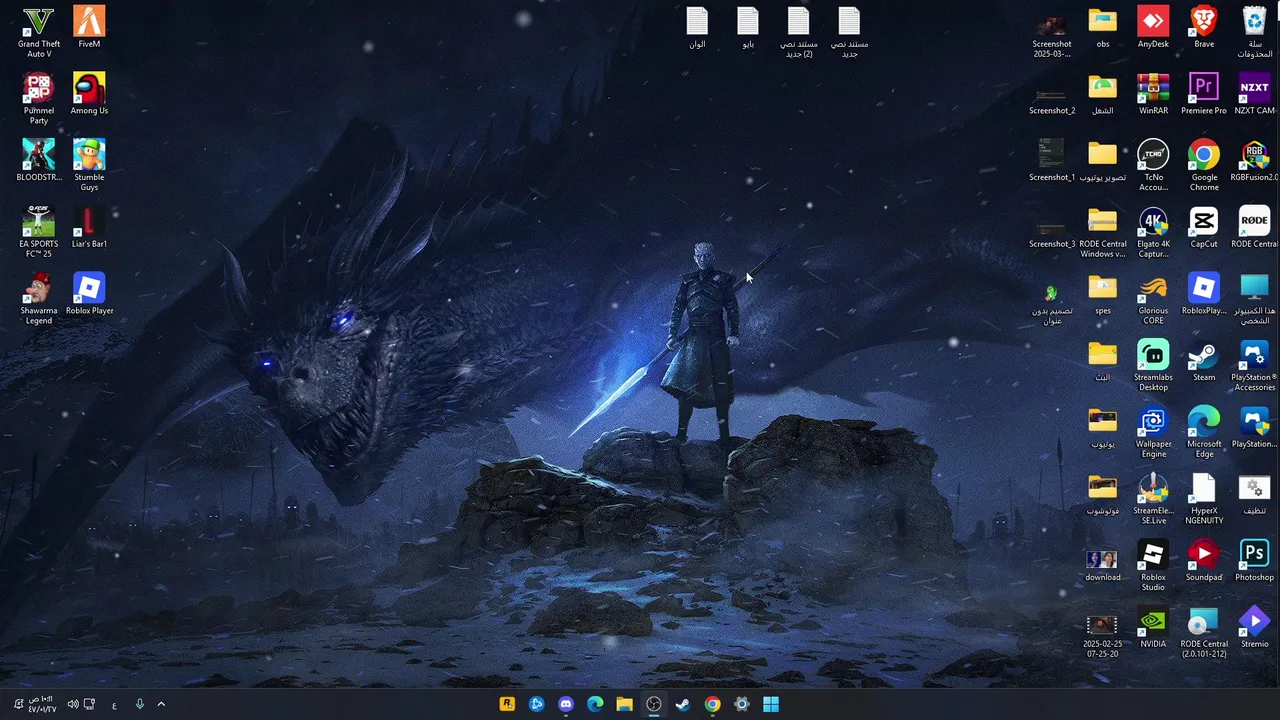This screenshot has height=720, width=1280.
Task: Select the HyperX NGENUITY desktop icon
Action: click(x=1204, y=499)
